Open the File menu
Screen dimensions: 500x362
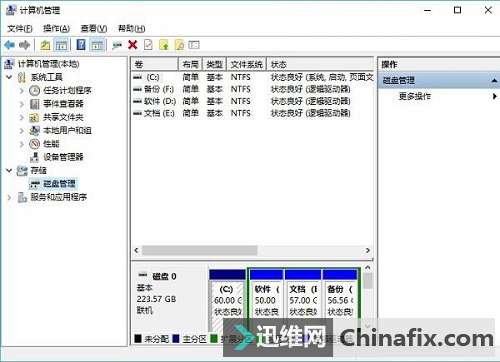coord(20,29)
